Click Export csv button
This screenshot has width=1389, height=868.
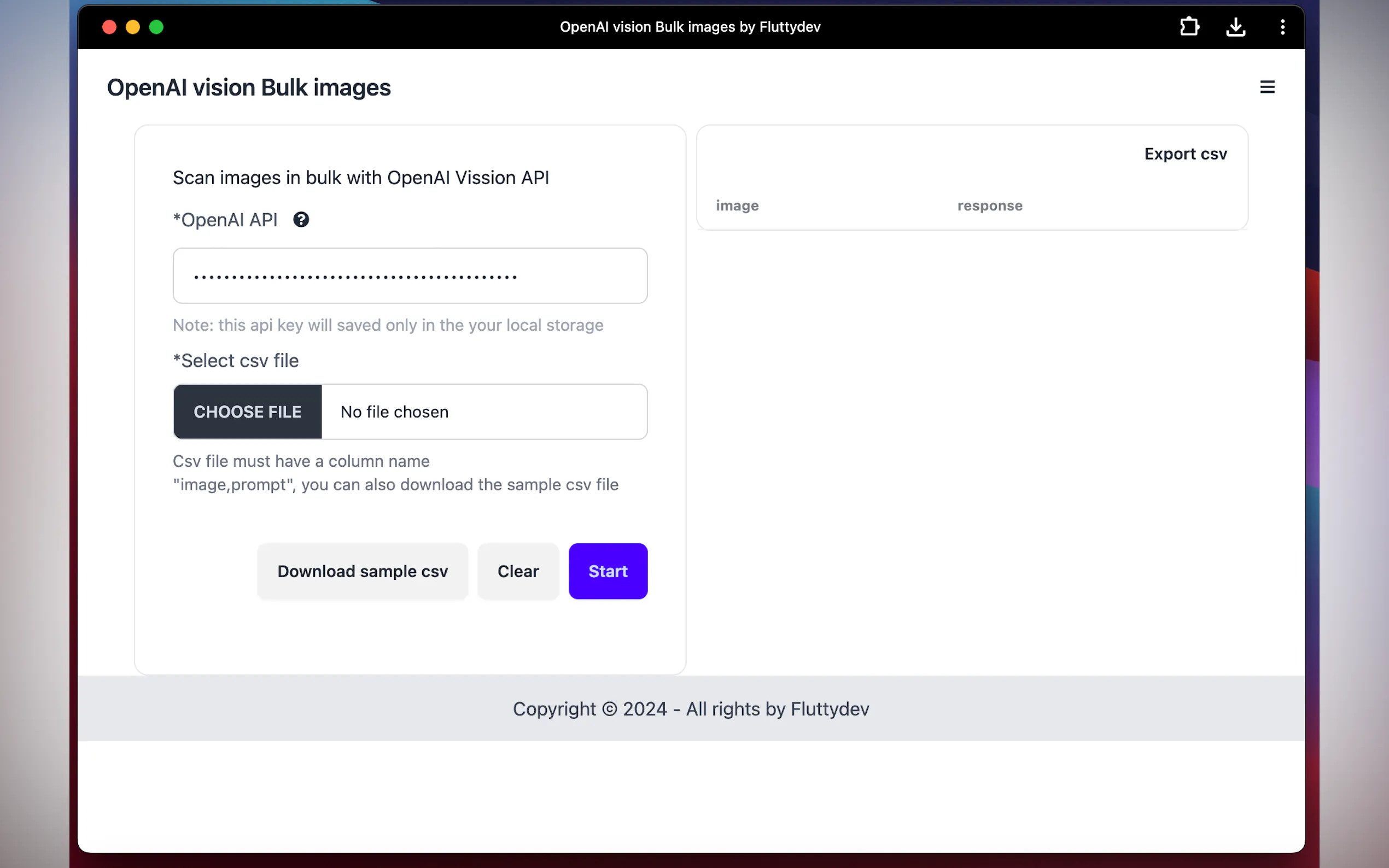1185,154
